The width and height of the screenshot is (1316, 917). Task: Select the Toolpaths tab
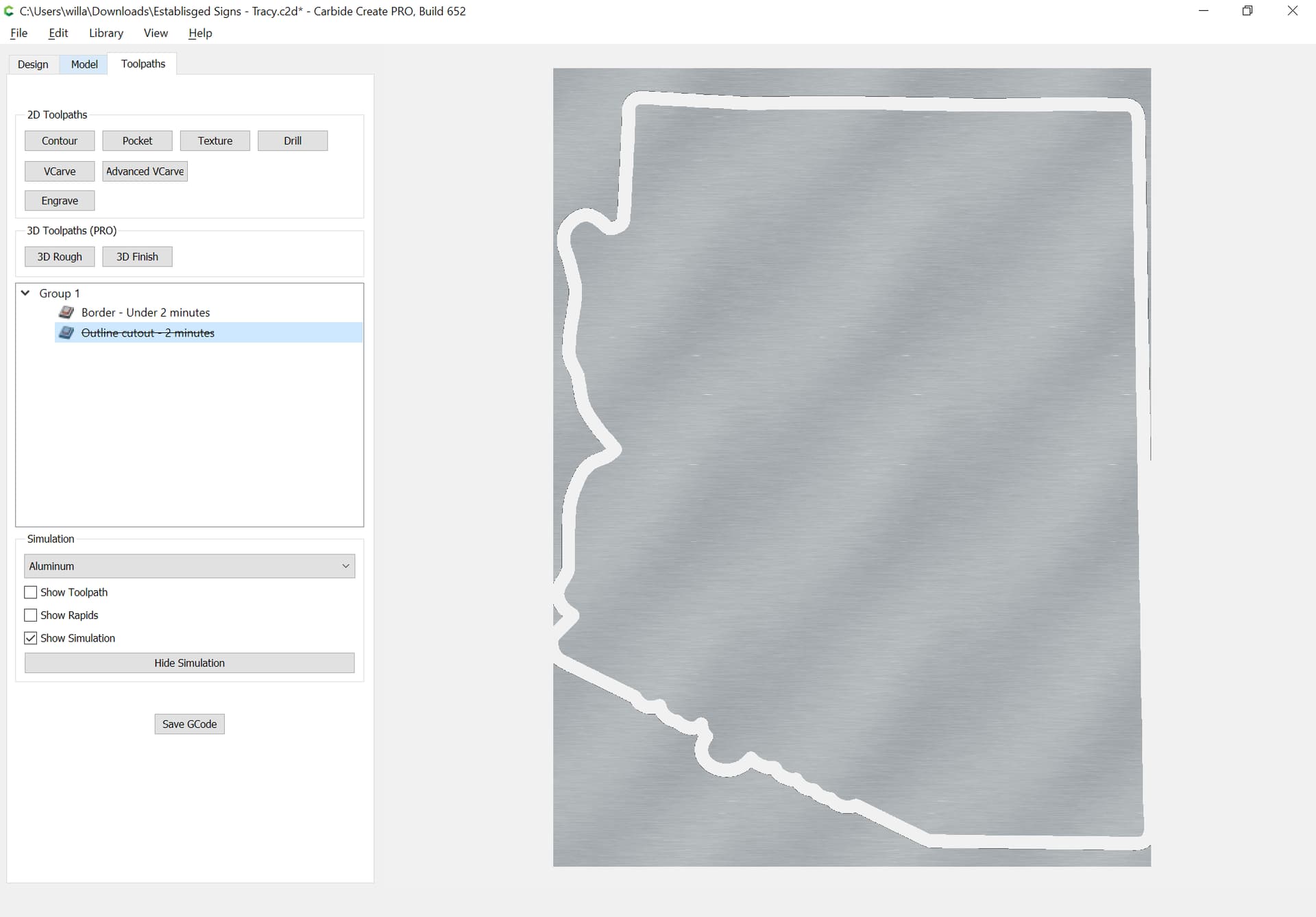[143, 64]
